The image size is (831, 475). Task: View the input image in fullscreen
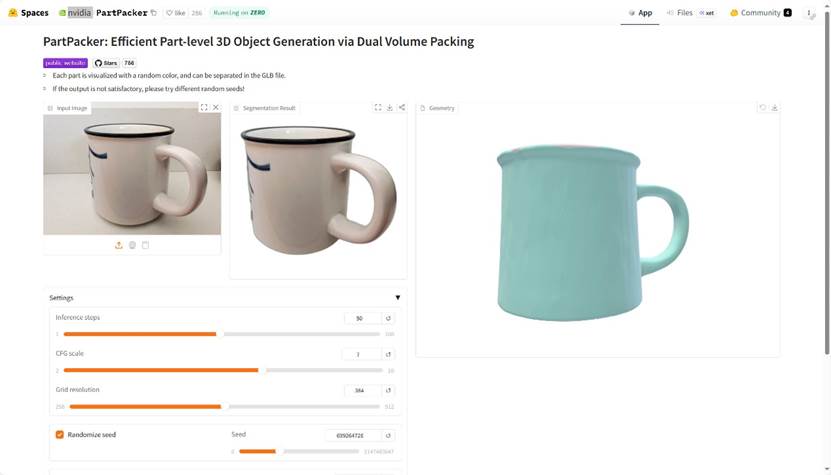click(x=204, y=107)
